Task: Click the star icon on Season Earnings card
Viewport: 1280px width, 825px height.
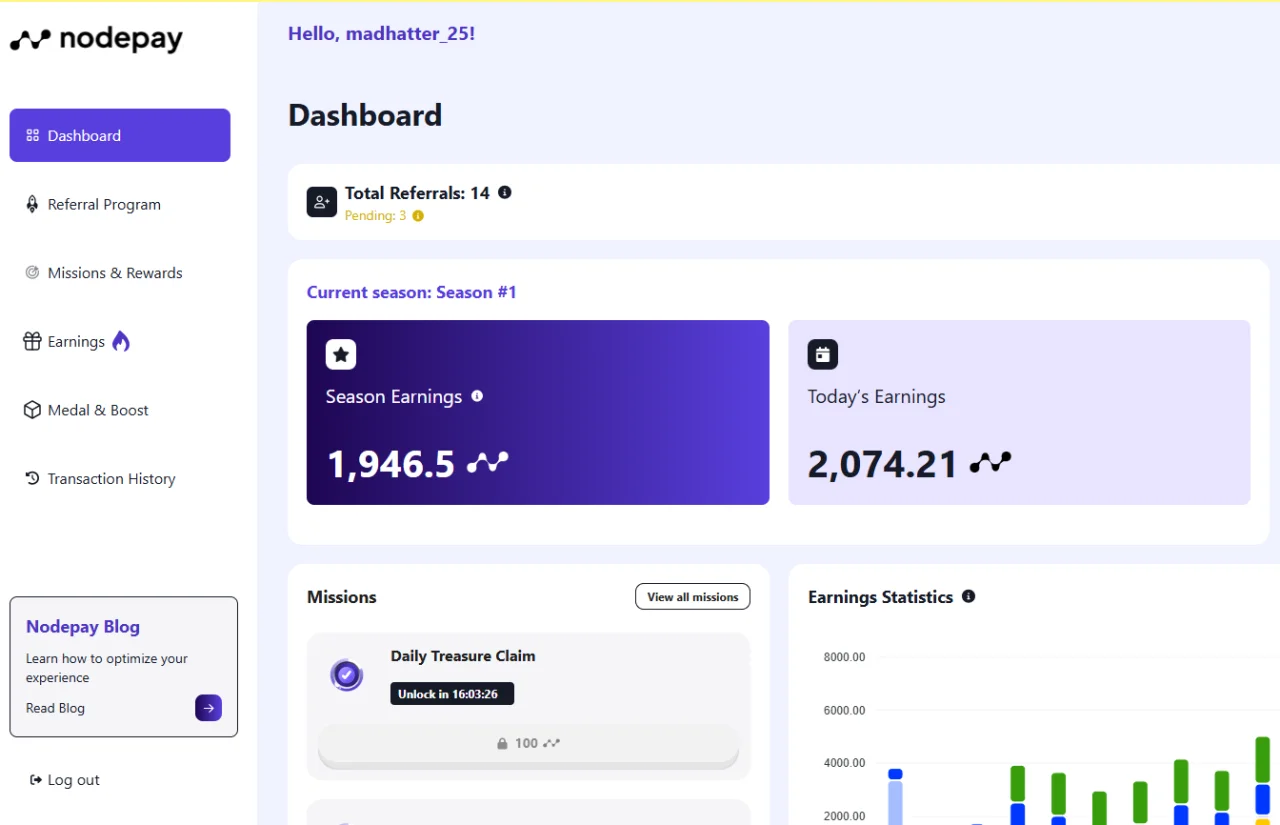Action: pyautogui.click(x=341, y=354)
